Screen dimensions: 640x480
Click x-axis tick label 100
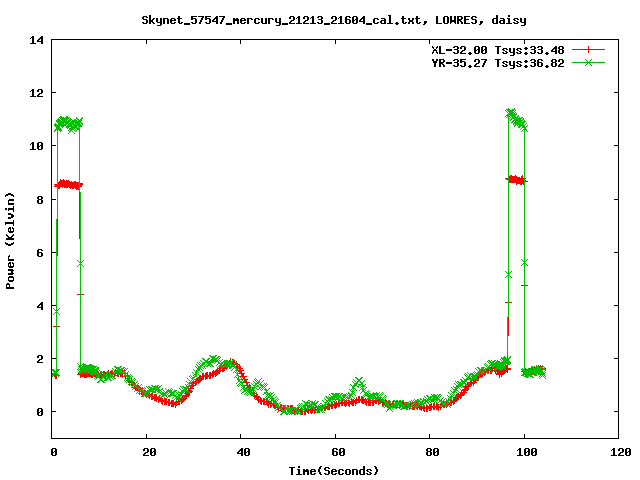(x=527, y=452)
